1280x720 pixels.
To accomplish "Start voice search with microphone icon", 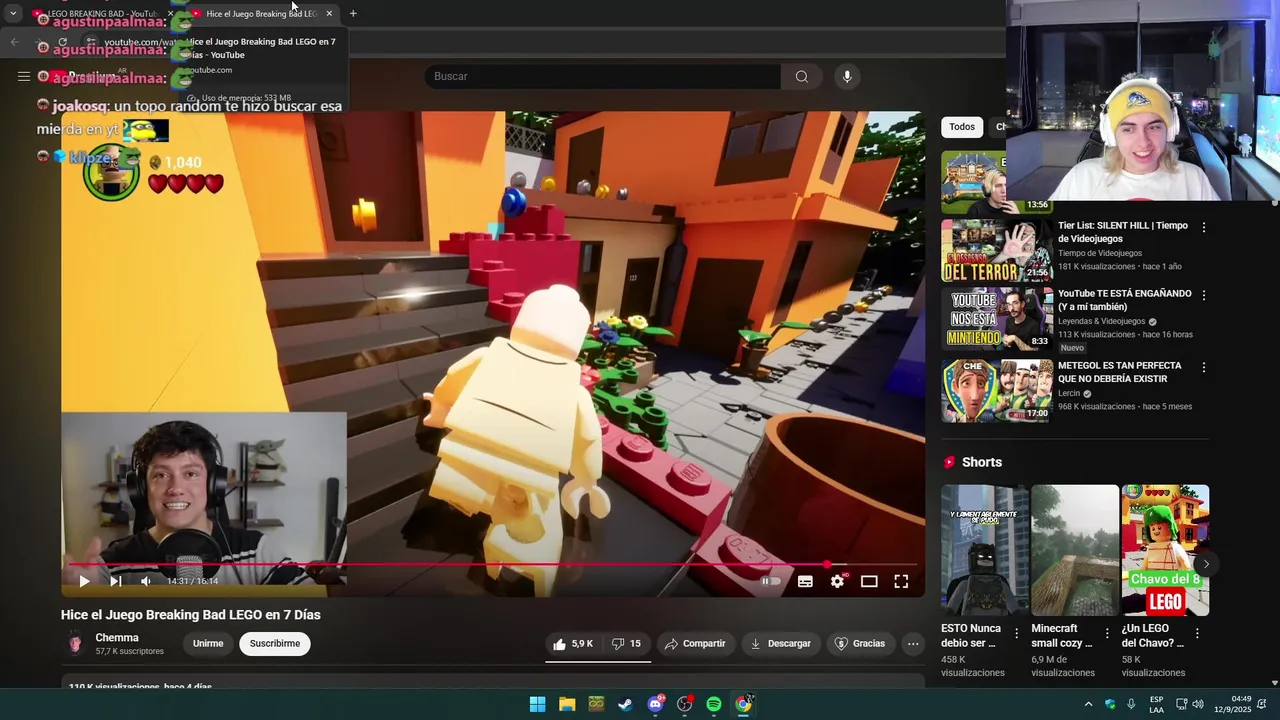I will click(x=847, y=77).
